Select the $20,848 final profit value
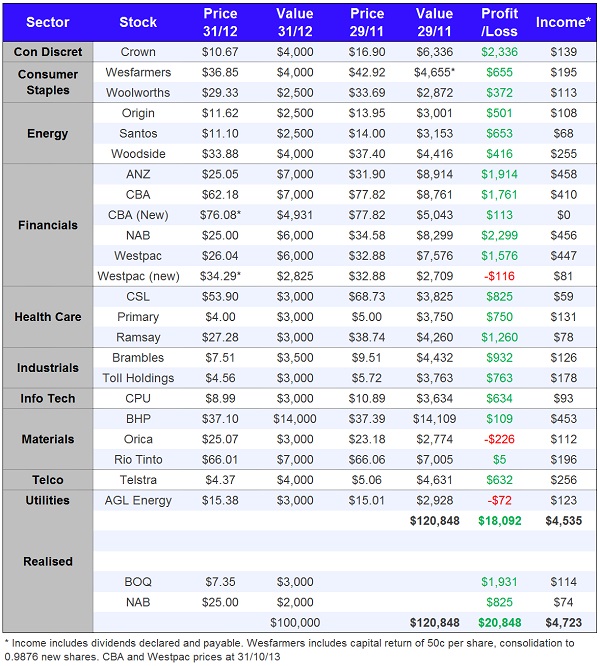Viewport: 600px width, 666px height. point(500,622)
